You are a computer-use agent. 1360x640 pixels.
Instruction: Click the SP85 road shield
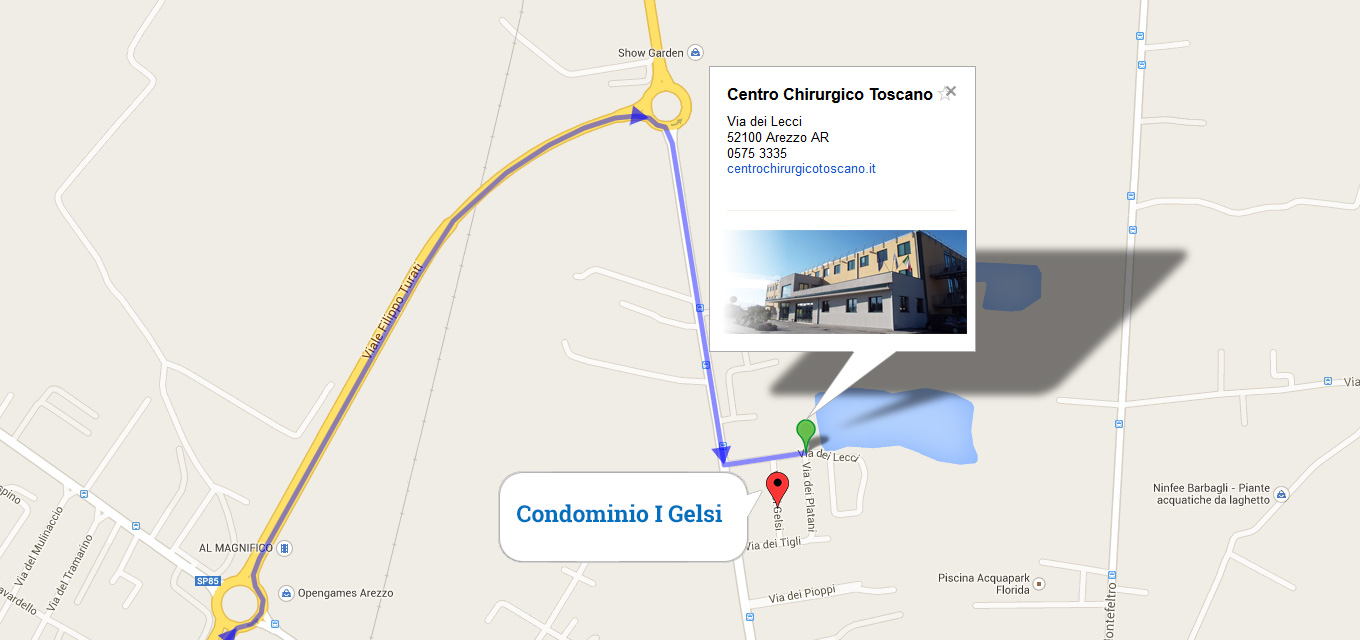[207, 581]
